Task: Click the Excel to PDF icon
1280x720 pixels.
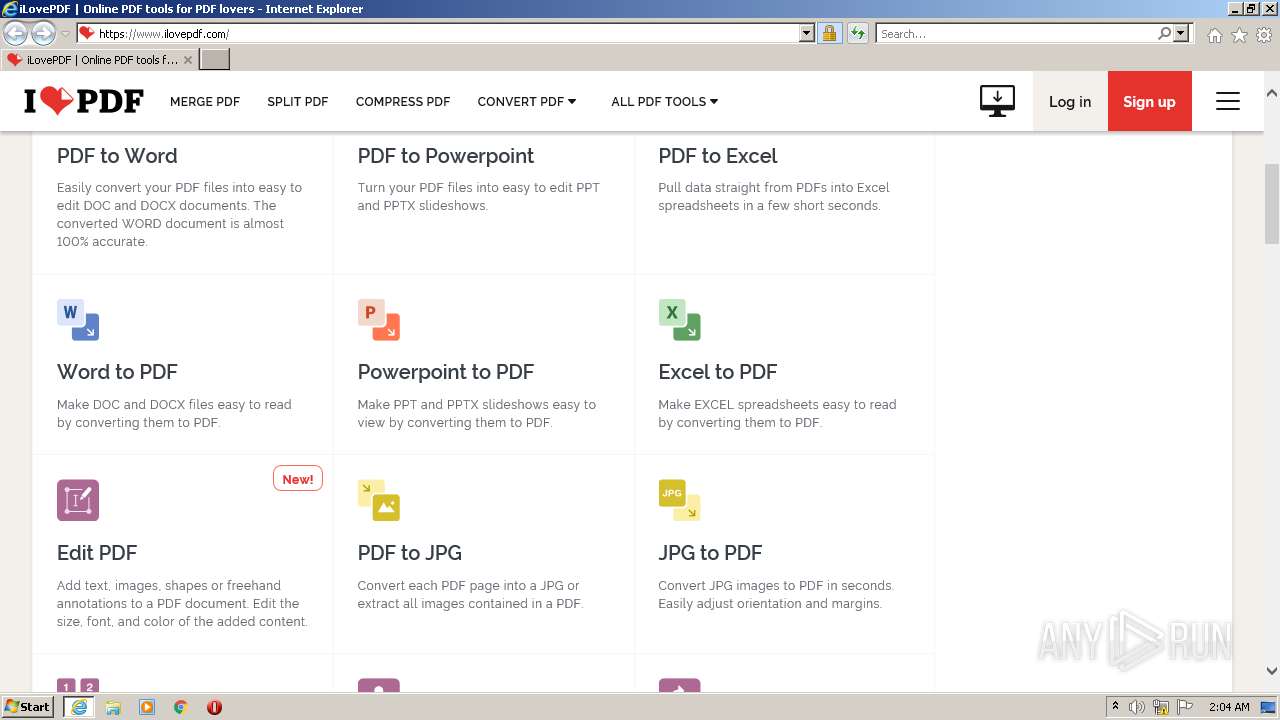Action: (x=679, y=320)
